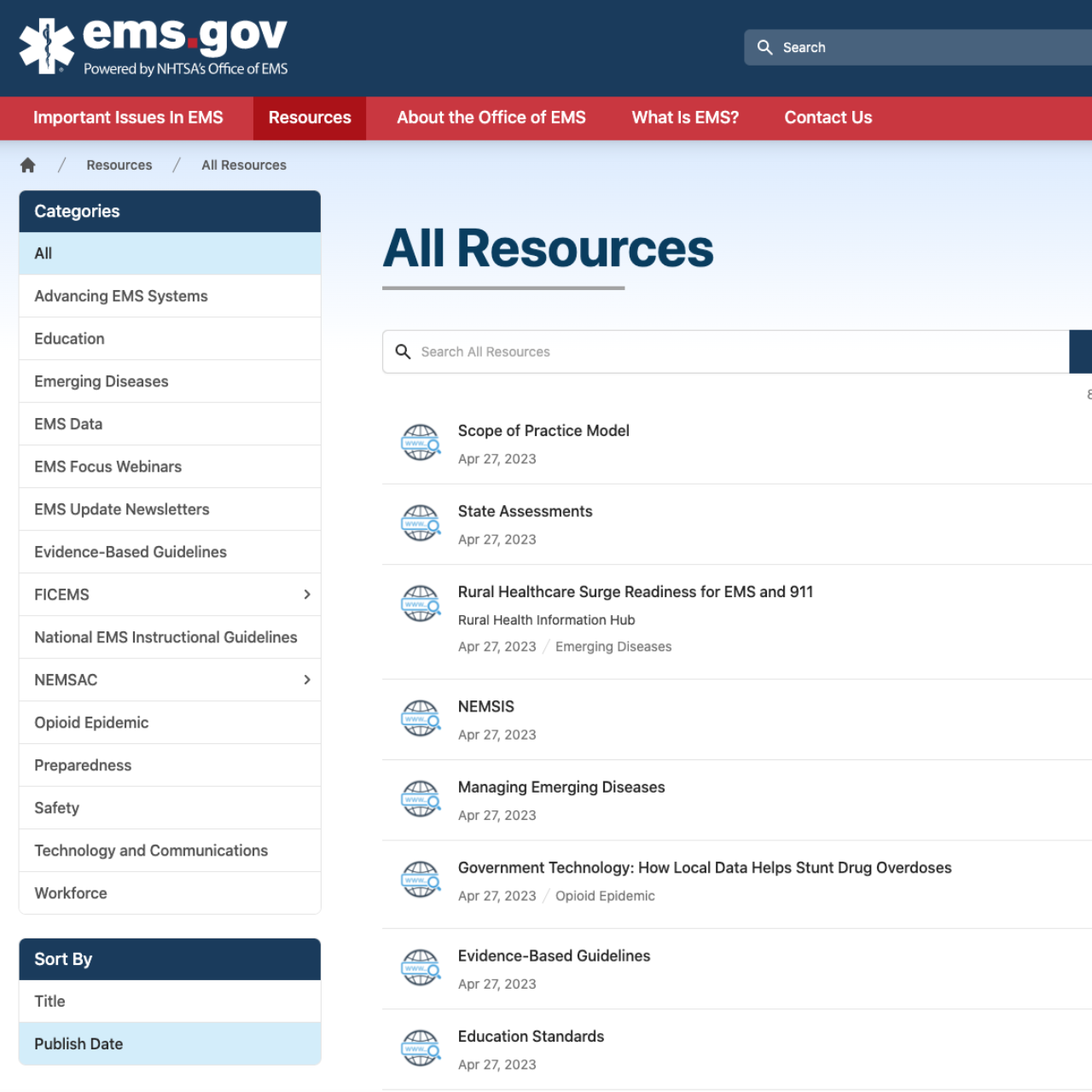Open Important Issues In EMS menu

[128, 118]
